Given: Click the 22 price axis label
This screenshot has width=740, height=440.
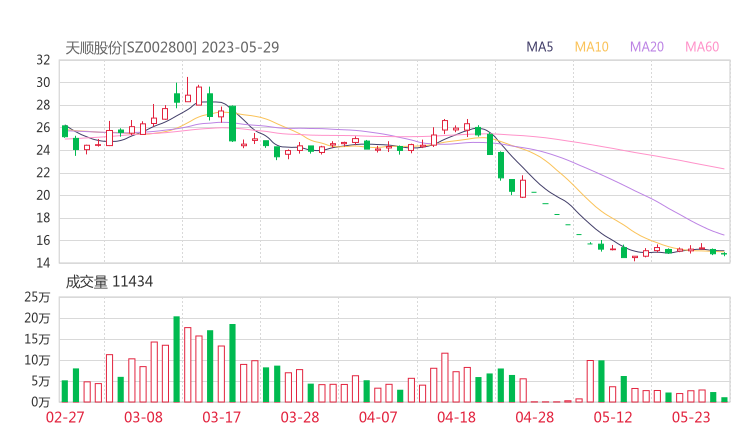Looking at the screenshot, I should 43,173.
